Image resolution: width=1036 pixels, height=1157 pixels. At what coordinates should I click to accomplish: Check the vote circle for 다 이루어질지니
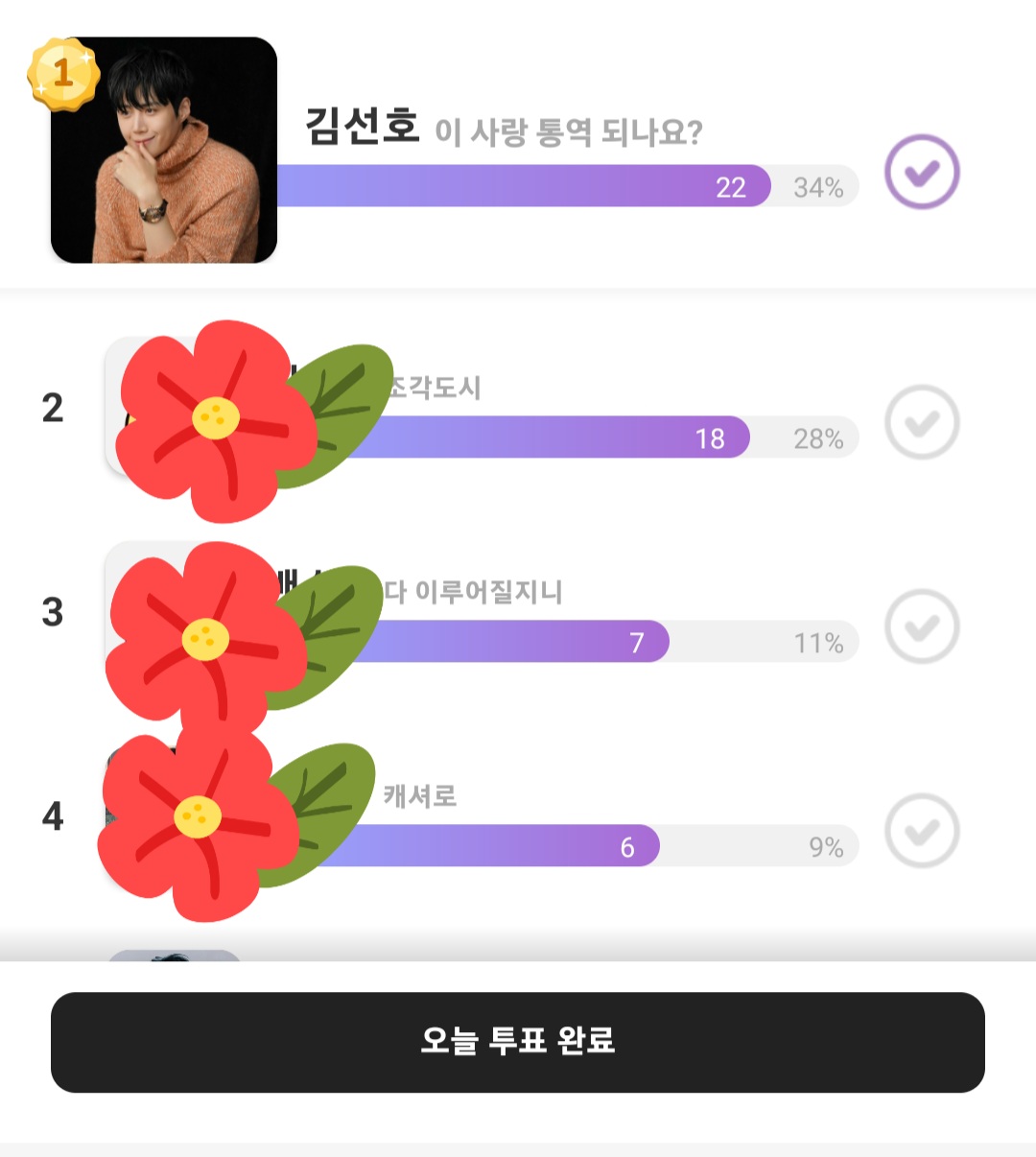921,626
